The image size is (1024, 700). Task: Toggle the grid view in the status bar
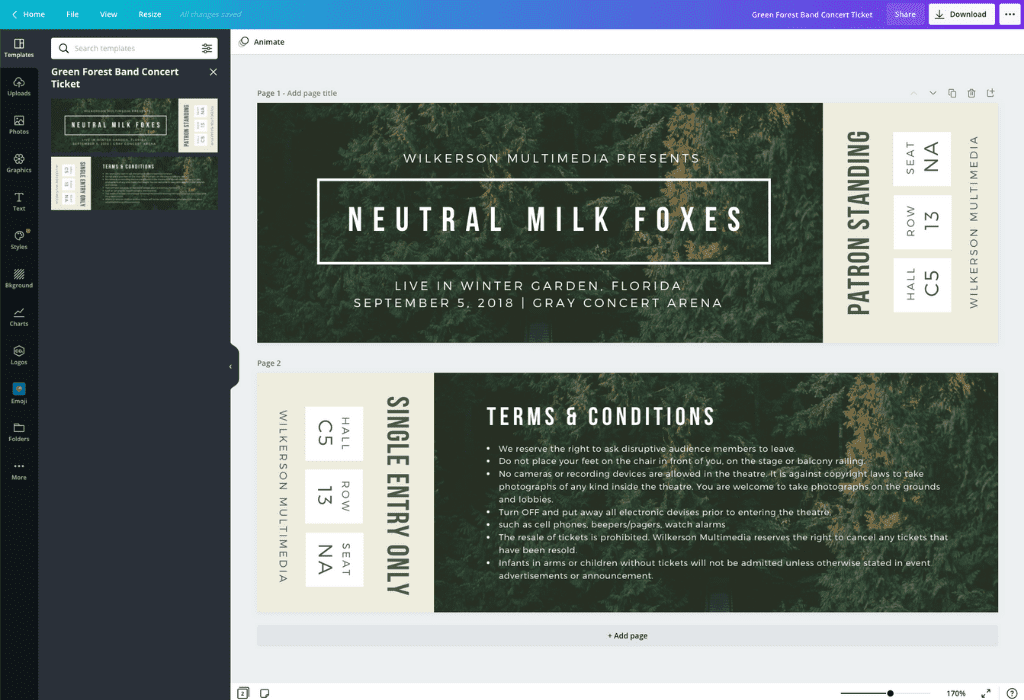pos(242,691)
